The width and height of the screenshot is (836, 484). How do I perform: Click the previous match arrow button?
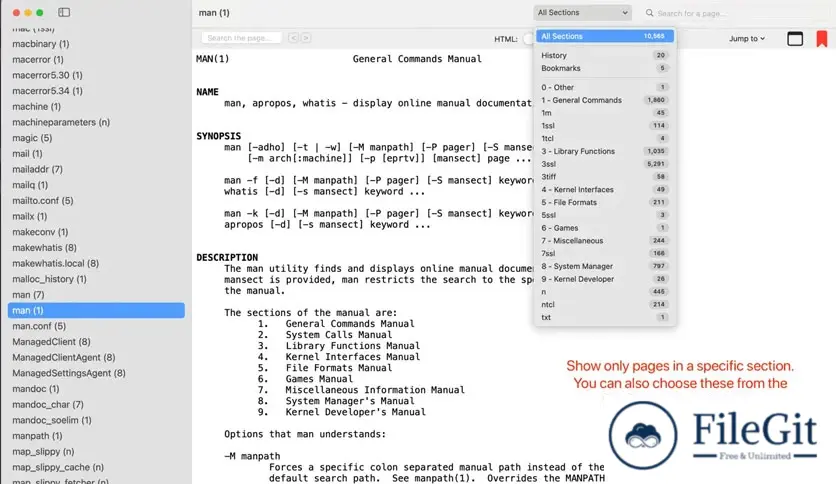coord(293,38)
